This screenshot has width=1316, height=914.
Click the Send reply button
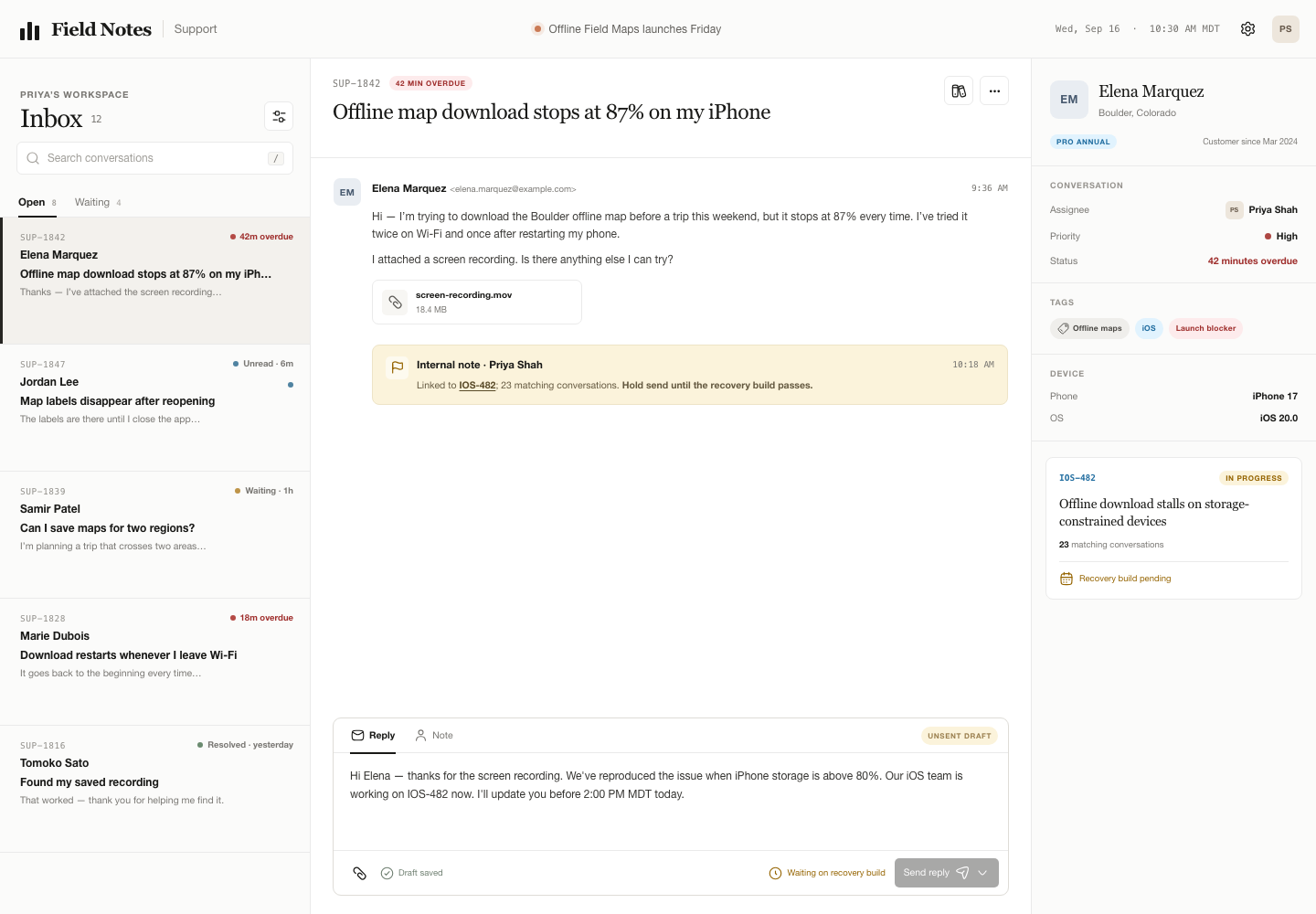coord(947,873)
